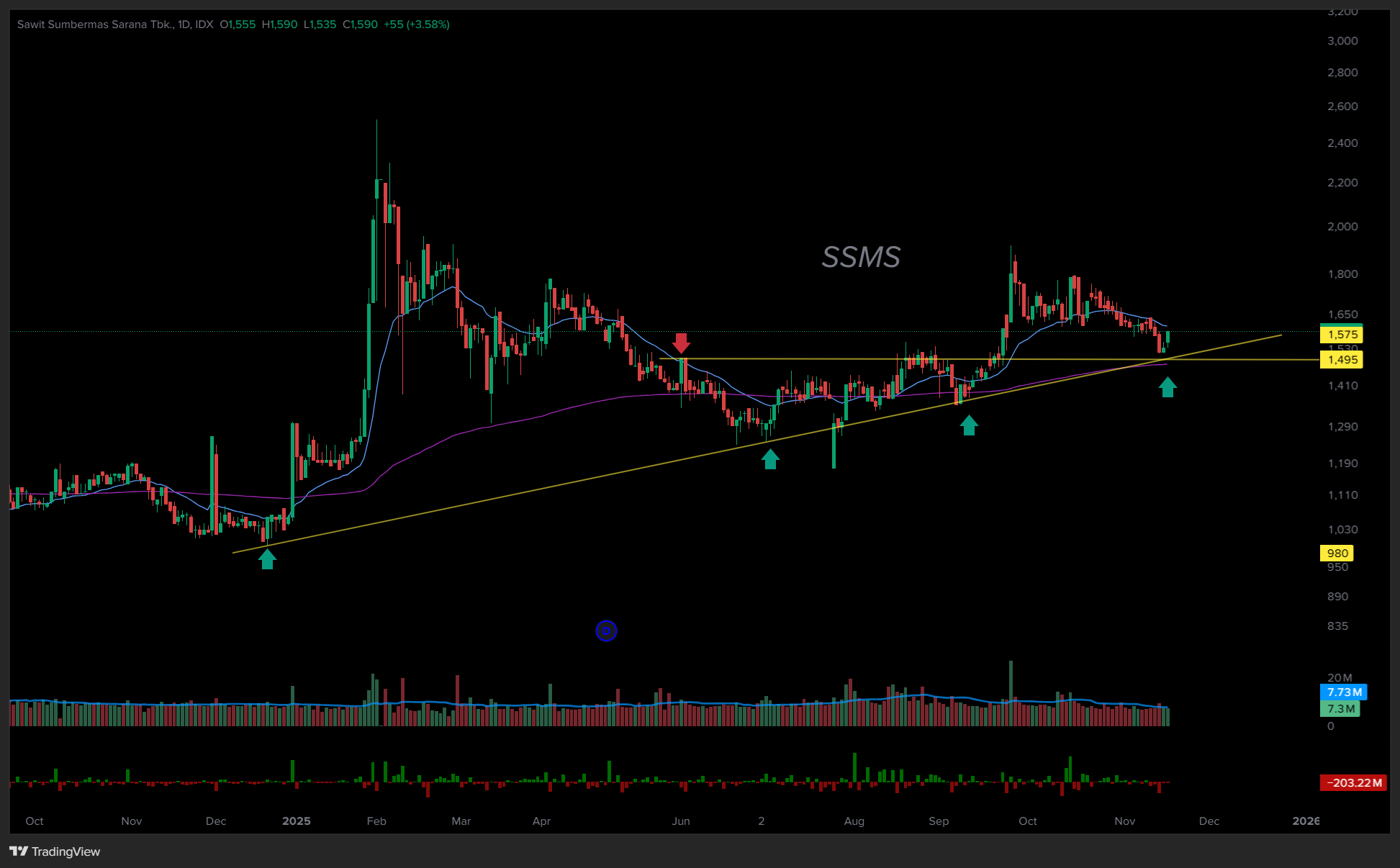
Task: Click the red −203.22M indicator label
Action: (x=1353, y=783)
